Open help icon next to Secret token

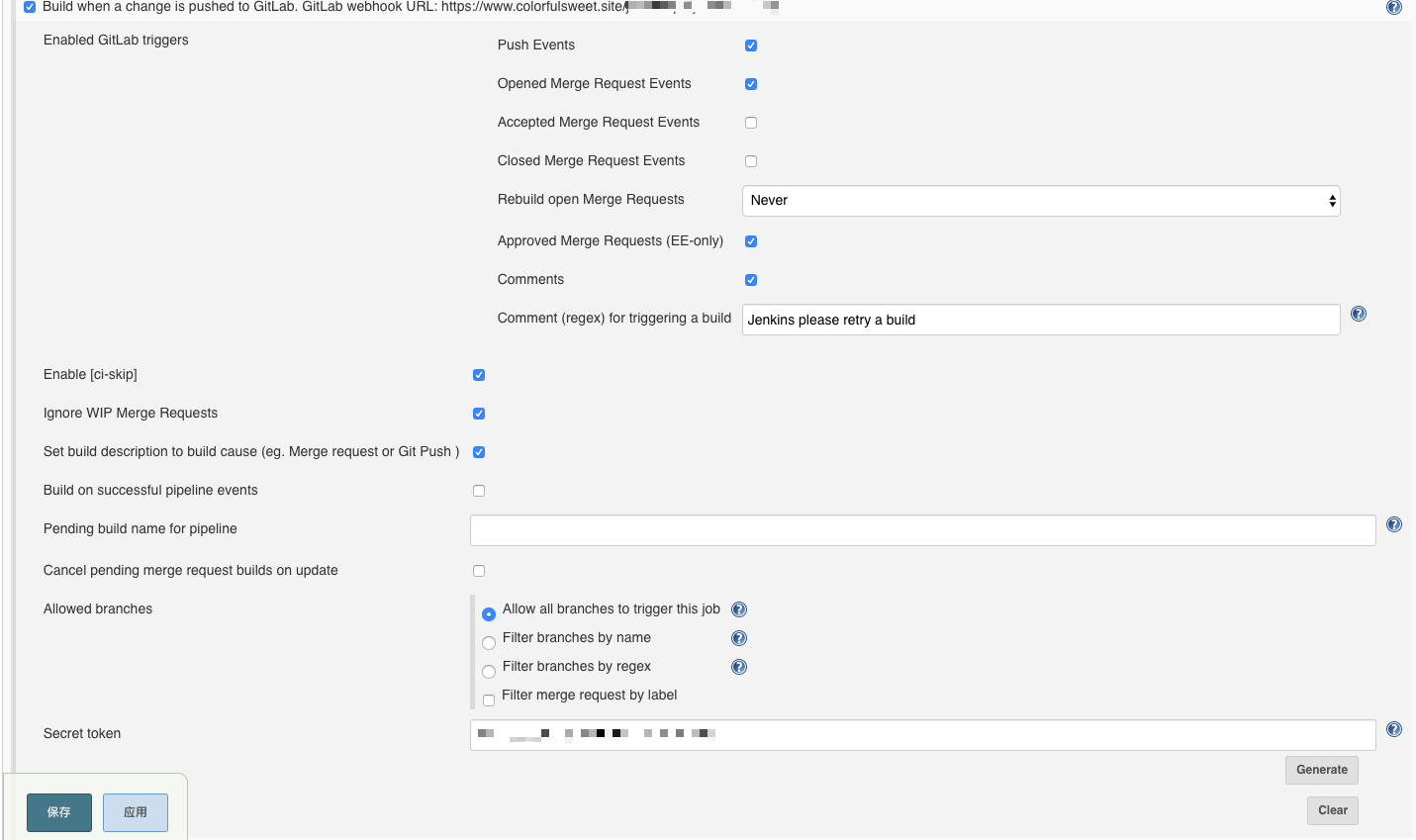pyautogui.click(x=1393, y=729)
